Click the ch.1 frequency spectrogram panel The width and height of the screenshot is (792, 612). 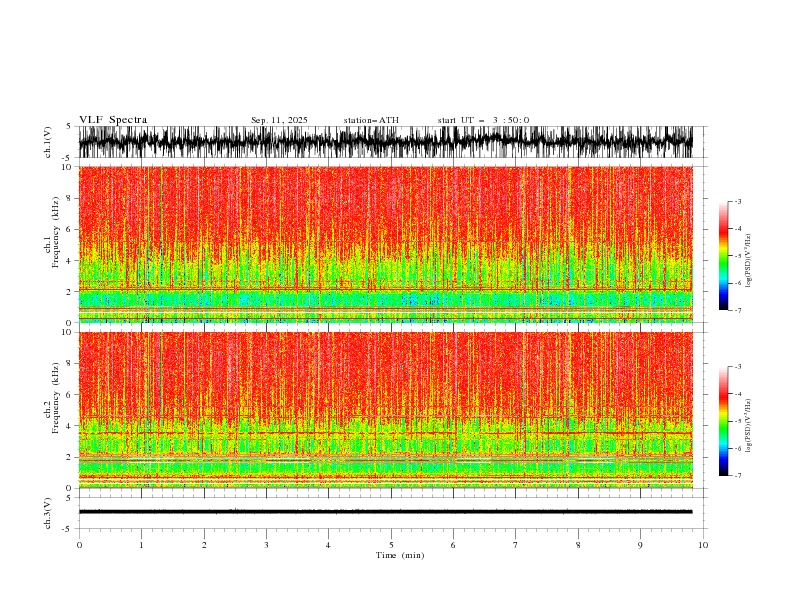tap(386, 244)
